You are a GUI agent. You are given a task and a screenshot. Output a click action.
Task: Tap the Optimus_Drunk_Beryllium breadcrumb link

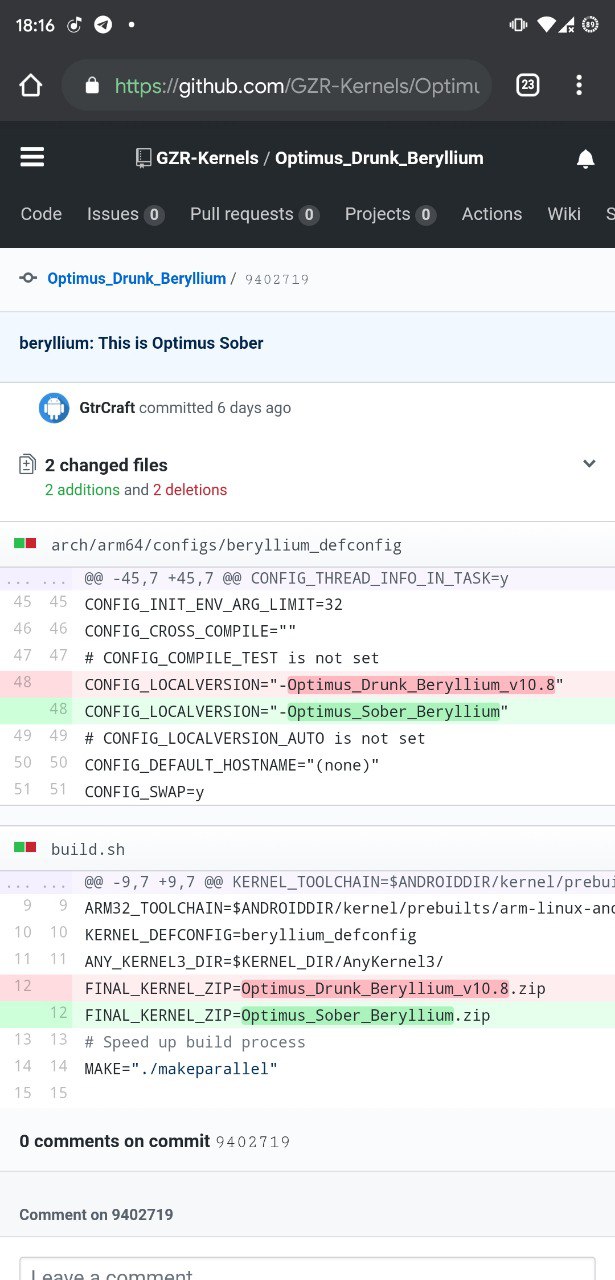click(136, 278)
